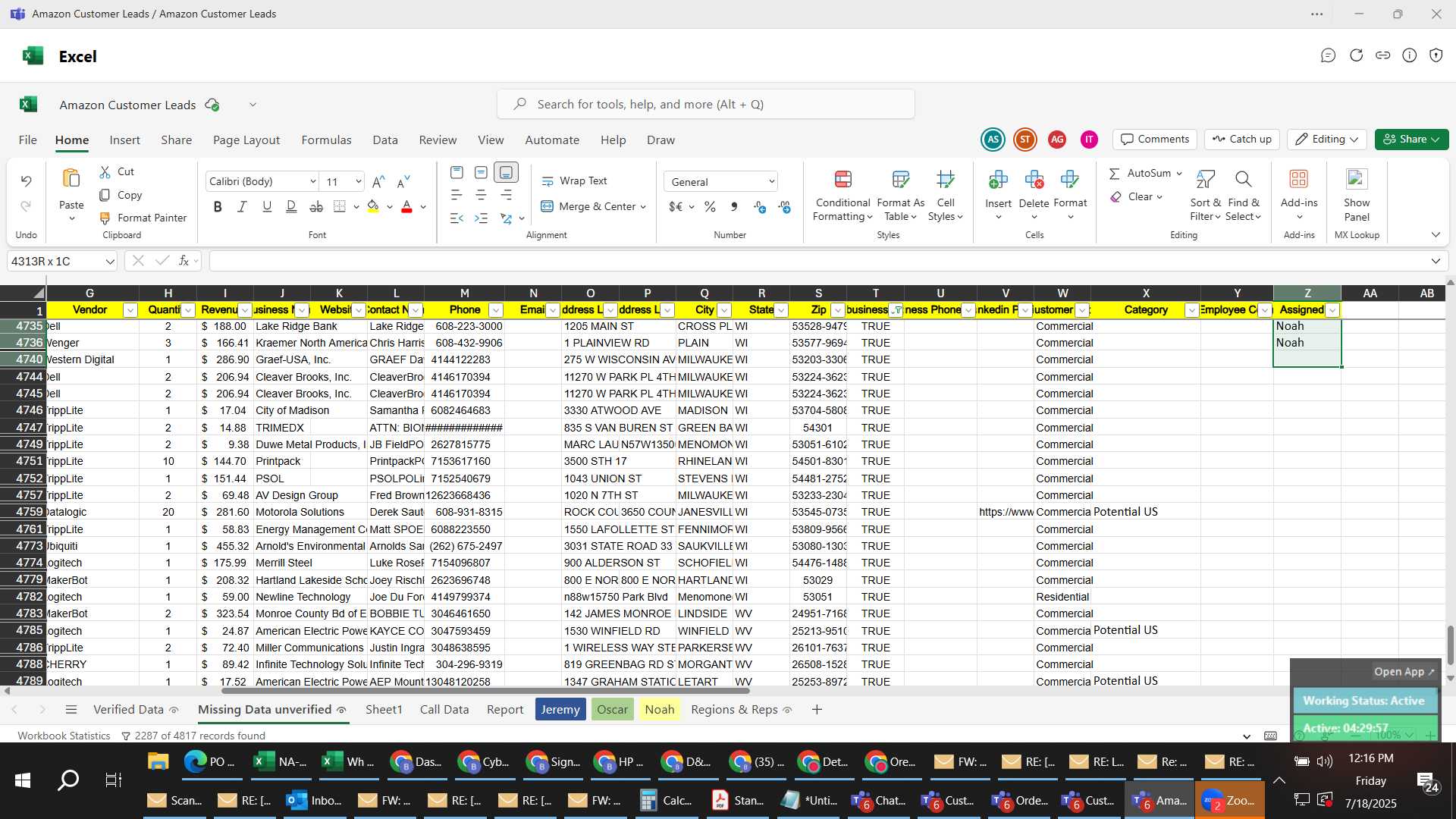
Task: Click the Undo arrow icon
Action: [26, 181]
